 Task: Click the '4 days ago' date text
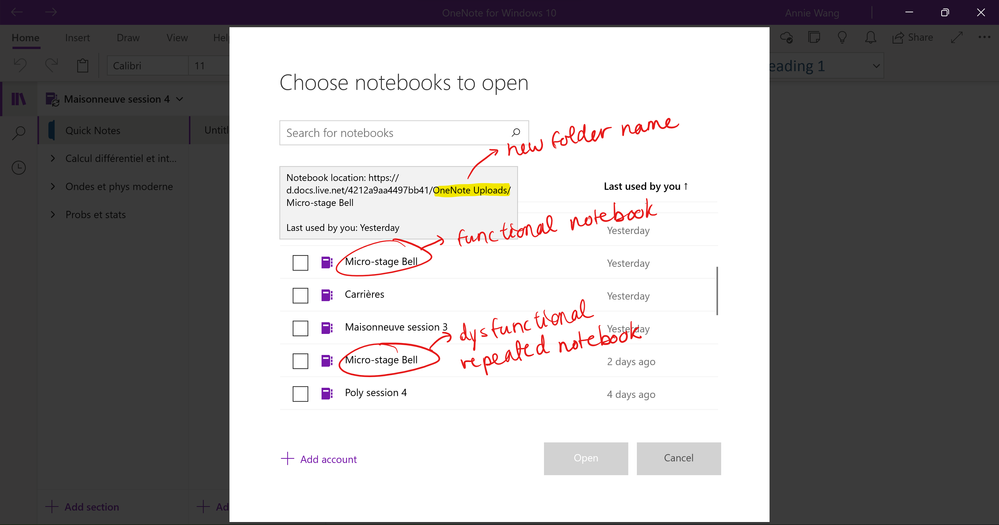pos(631,394)
